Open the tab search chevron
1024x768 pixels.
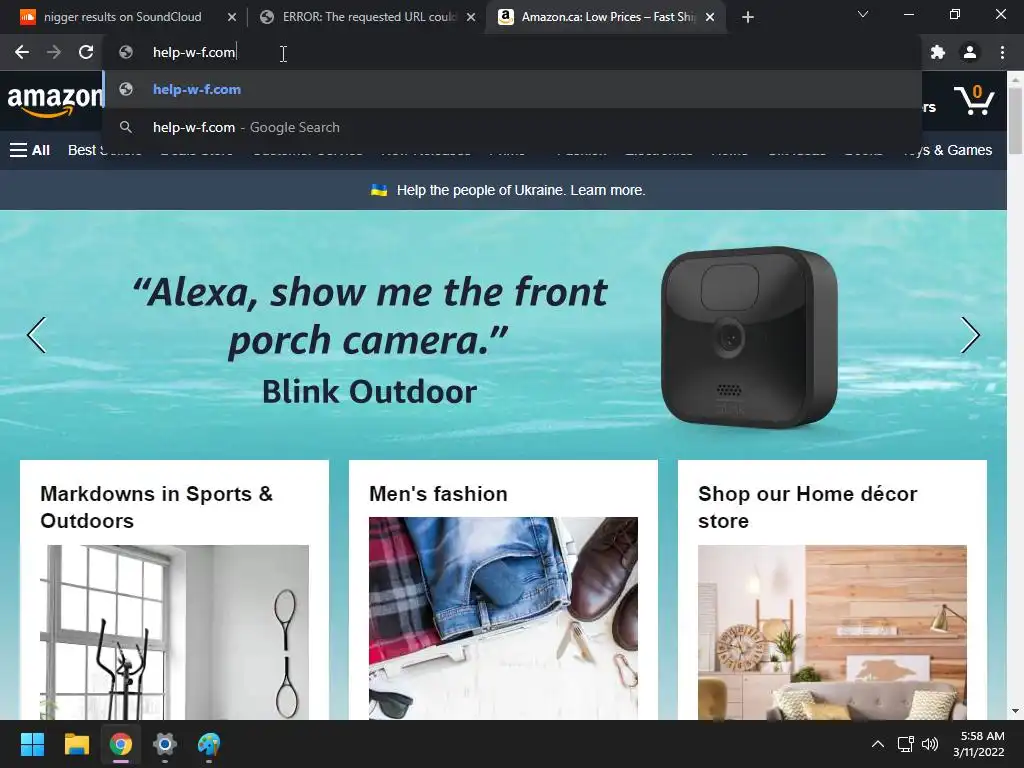[863, 14]
